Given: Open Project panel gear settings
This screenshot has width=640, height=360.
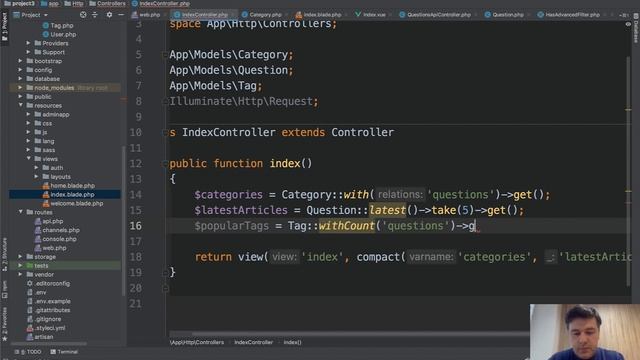Looking at the screenshot, I should 109,15.
